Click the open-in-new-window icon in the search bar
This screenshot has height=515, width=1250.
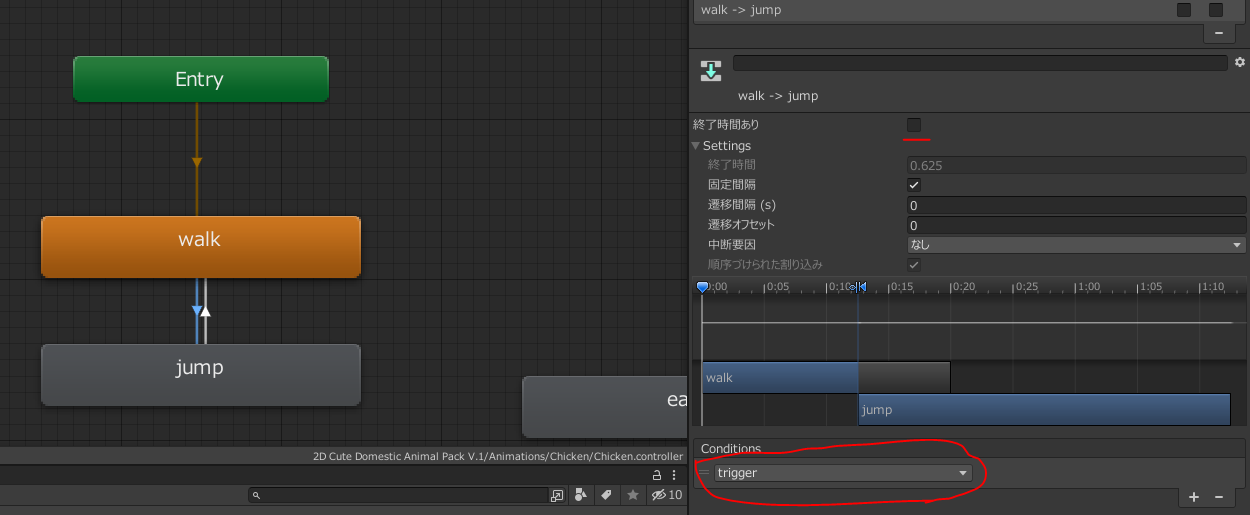557,495
